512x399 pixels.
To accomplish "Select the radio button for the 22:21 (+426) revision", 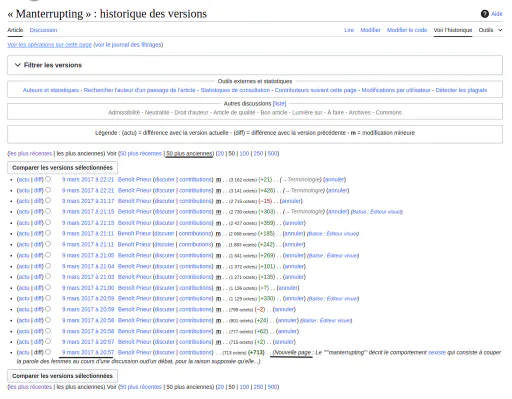I will coord(48,190).
